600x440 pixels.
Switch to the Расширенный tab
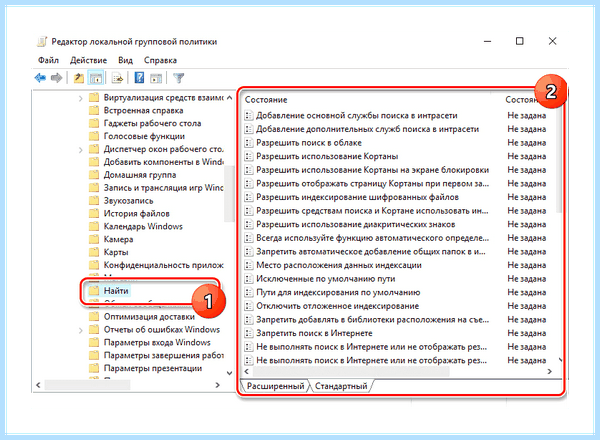pyautogui.click(x=276, y=386)
